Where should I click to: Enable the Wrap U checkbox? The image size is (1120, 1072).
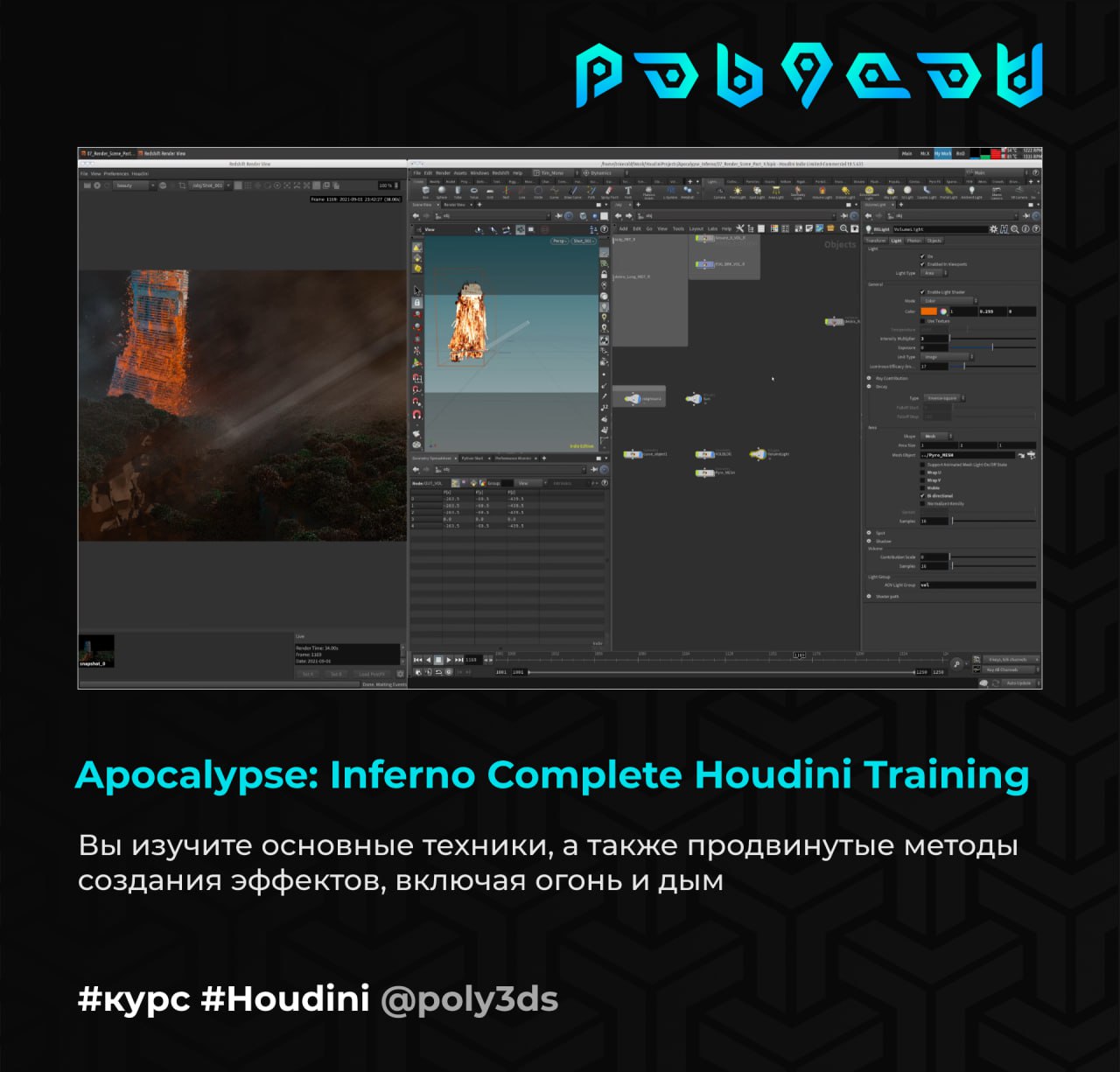(x=922, y=473)
